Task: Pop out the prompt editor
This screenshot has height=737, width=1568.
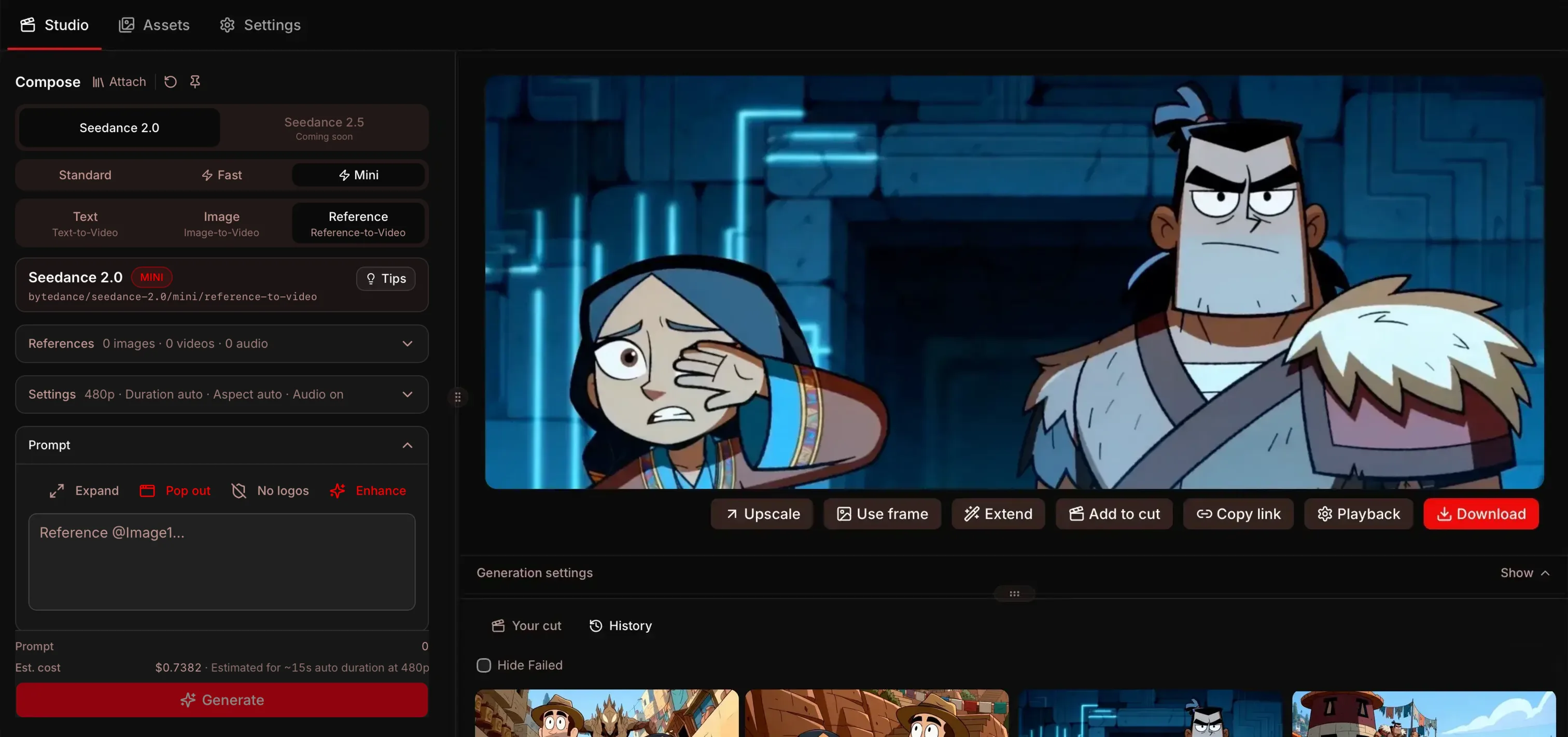Action: click(x=175, y=490)
